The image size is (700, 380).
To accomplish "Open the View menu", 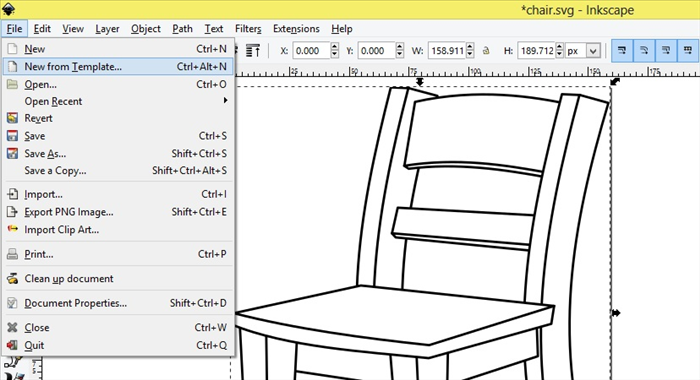I will point(73,29).
